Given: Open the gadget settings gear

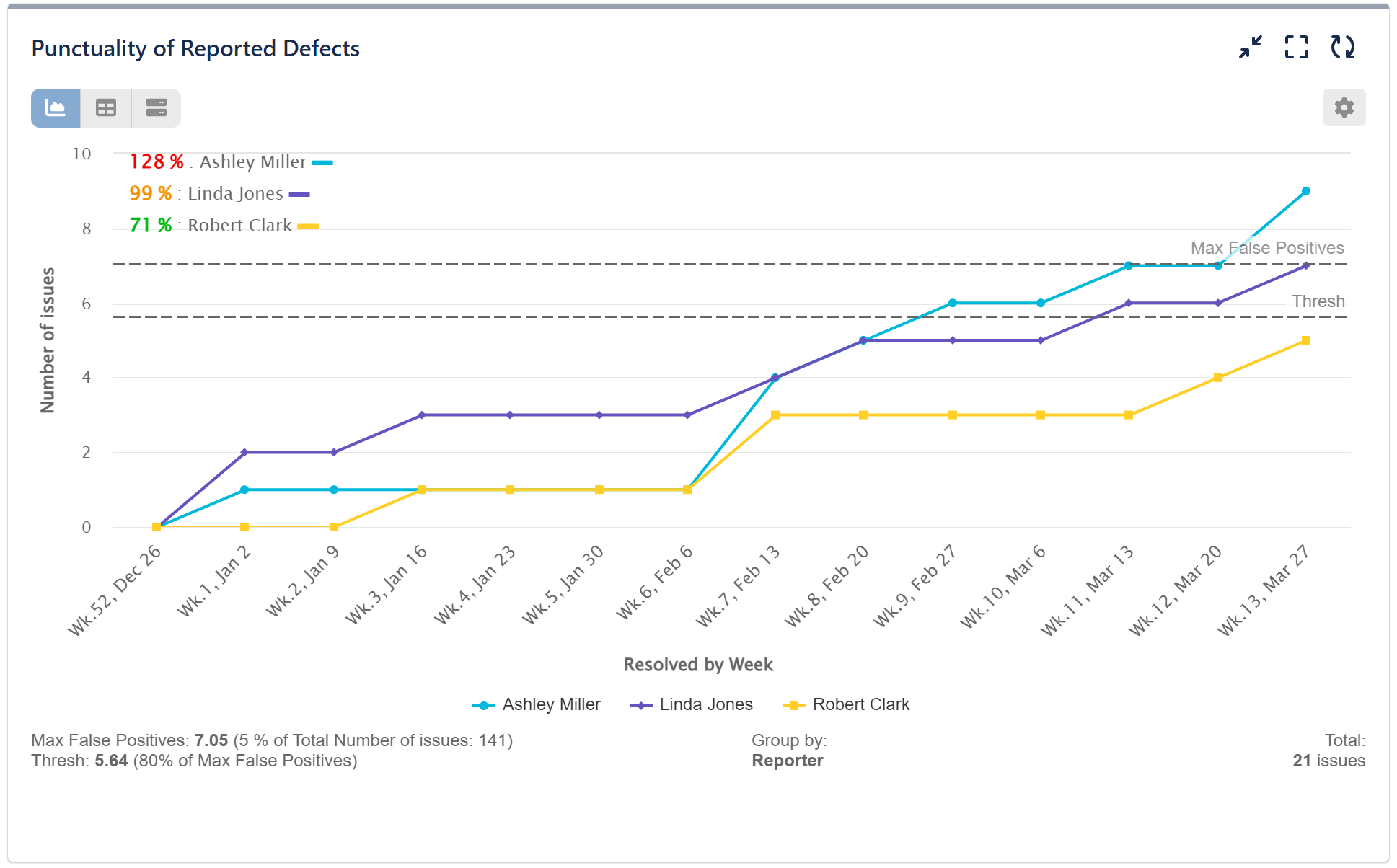Looking at the screenshot, I should point(1344,107).
